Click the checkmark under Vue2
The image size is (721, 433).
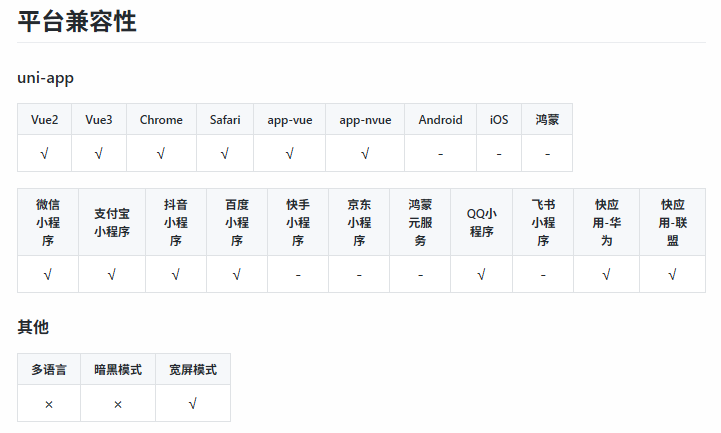(45, 154)
